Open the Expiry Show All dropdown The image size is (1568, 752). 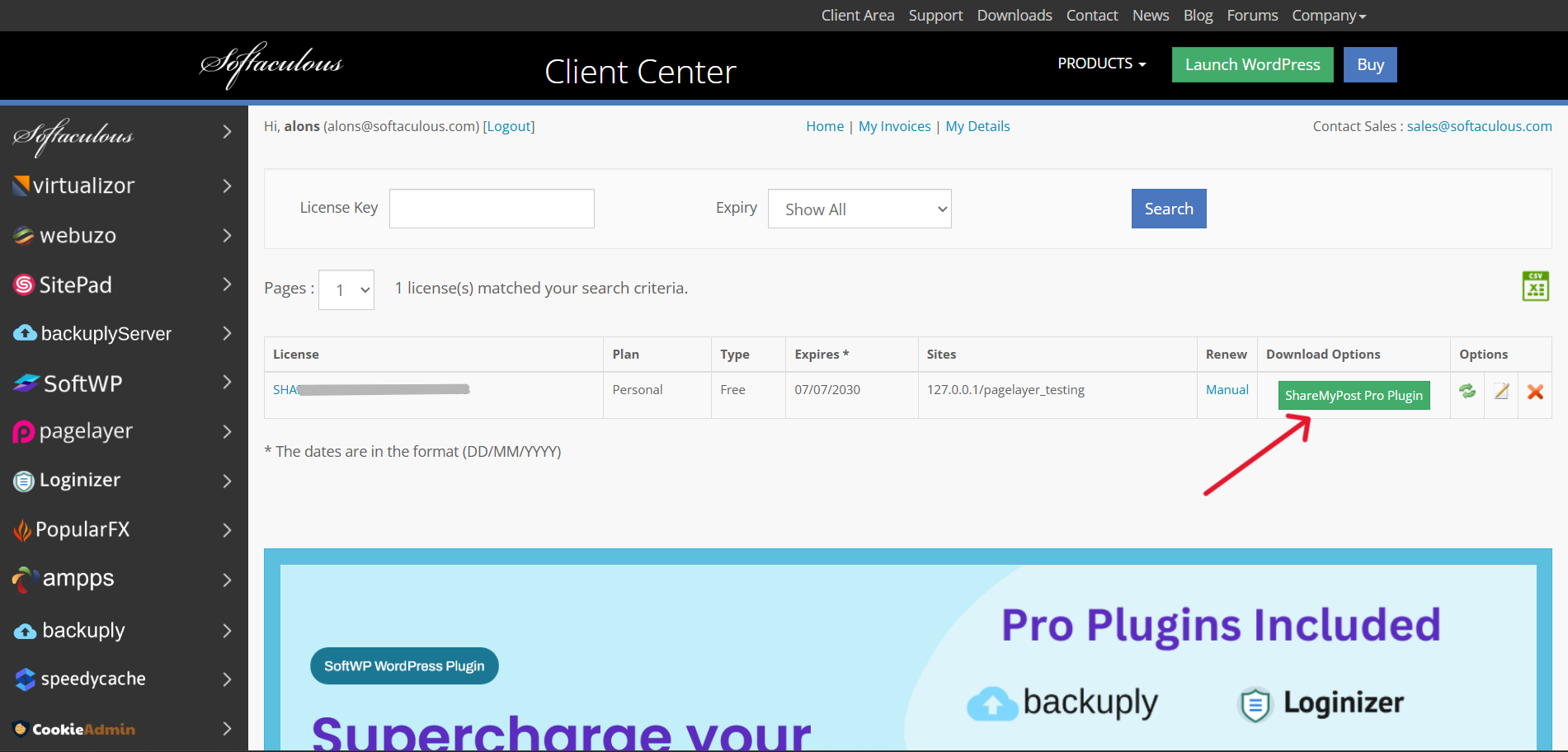click(x=859, y=209)
